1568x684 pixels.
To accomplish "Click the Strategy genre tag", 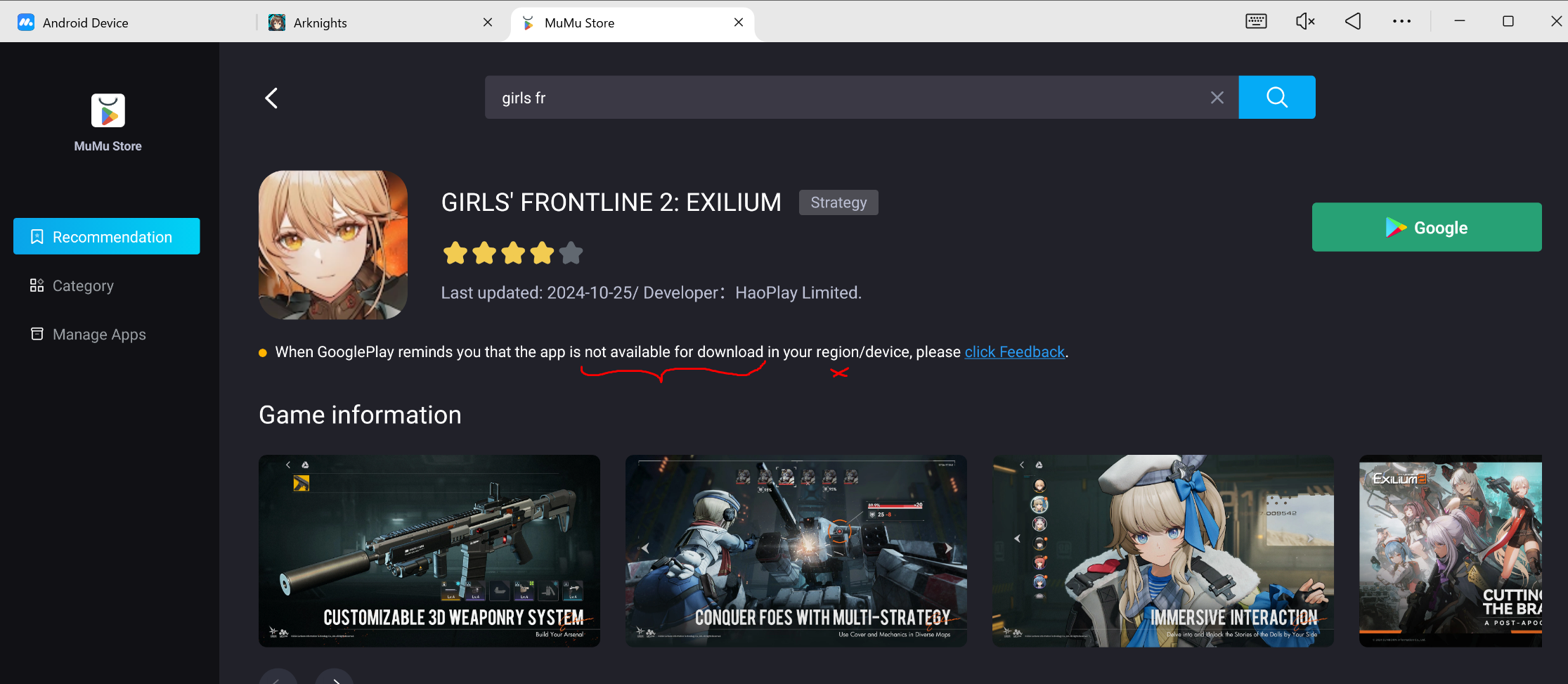I will pyautogui.click(x=838, y=202).
